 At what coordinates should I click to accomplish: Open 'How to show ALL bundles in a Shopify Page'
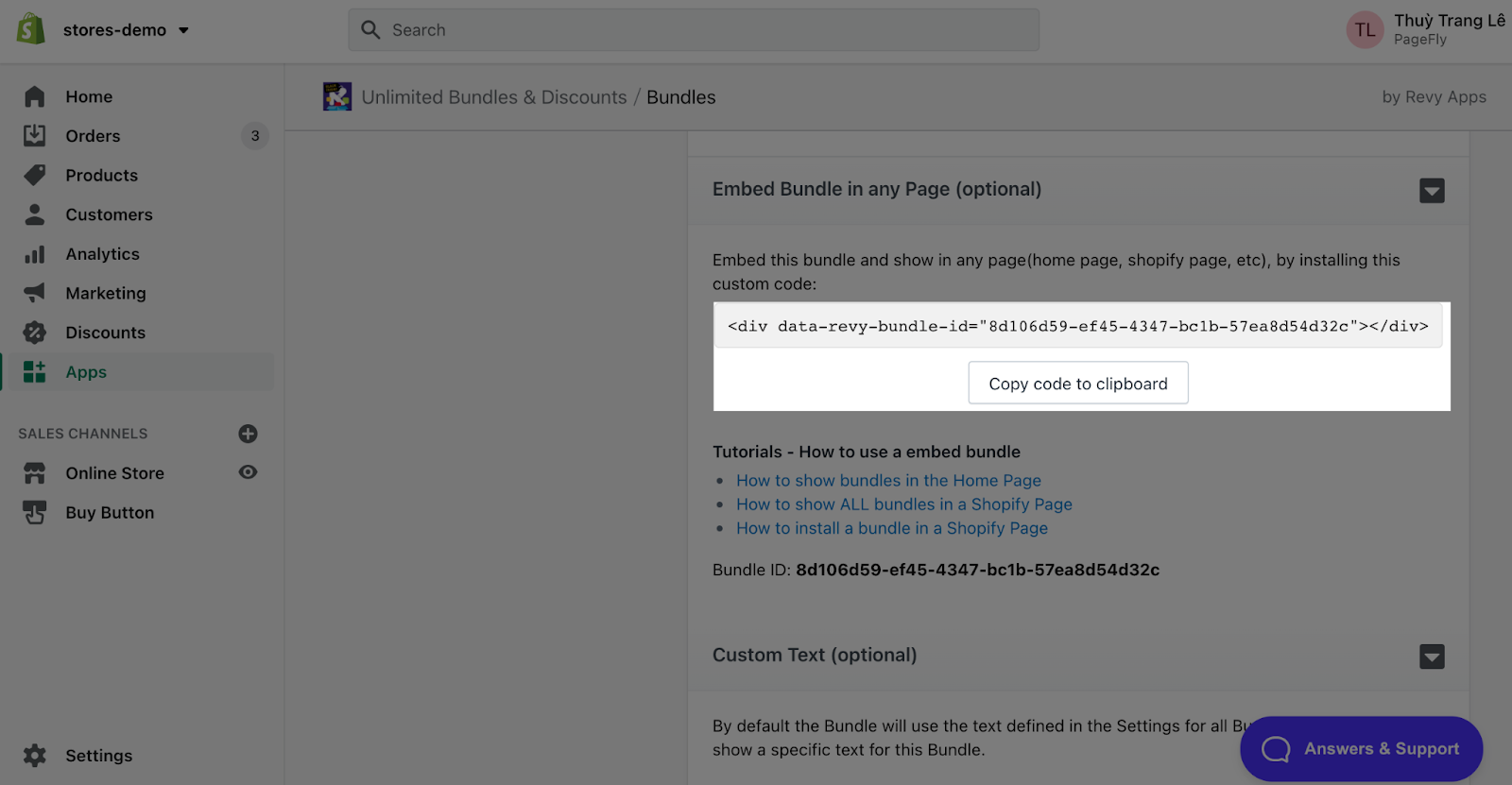click(904, 504)
